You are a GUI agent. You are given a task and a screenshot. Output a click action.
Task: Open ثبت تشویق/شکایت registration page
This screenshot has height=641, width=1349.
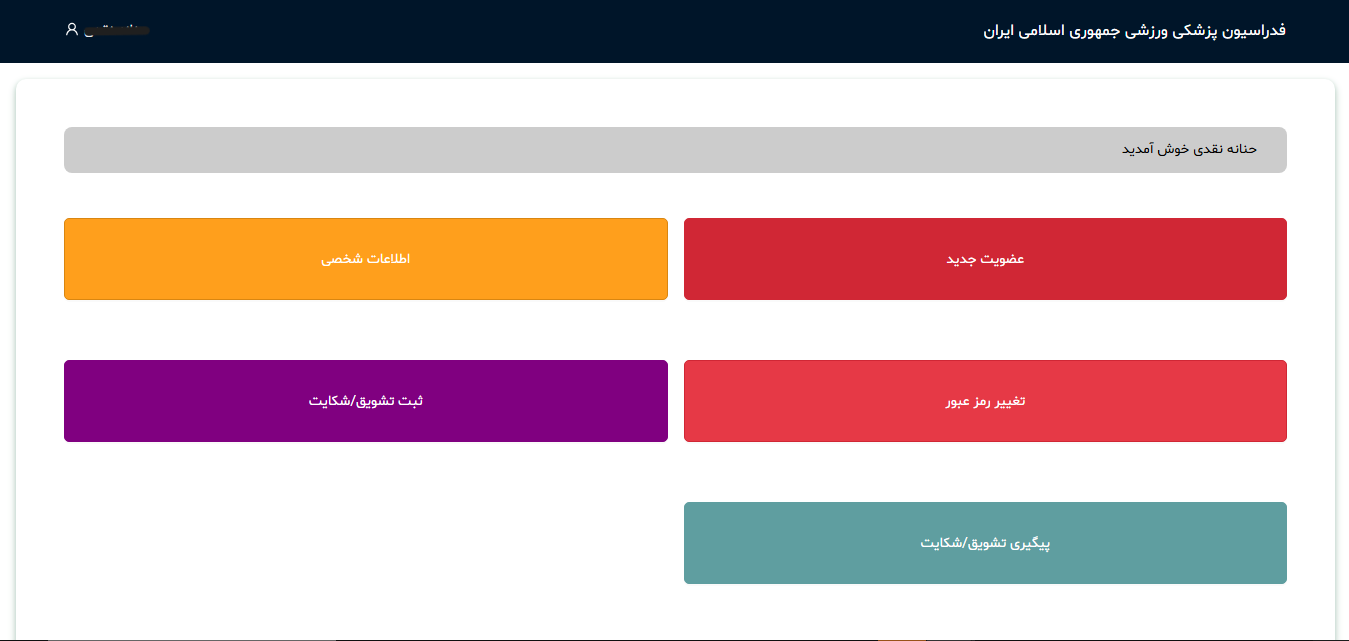click(365, 401)
